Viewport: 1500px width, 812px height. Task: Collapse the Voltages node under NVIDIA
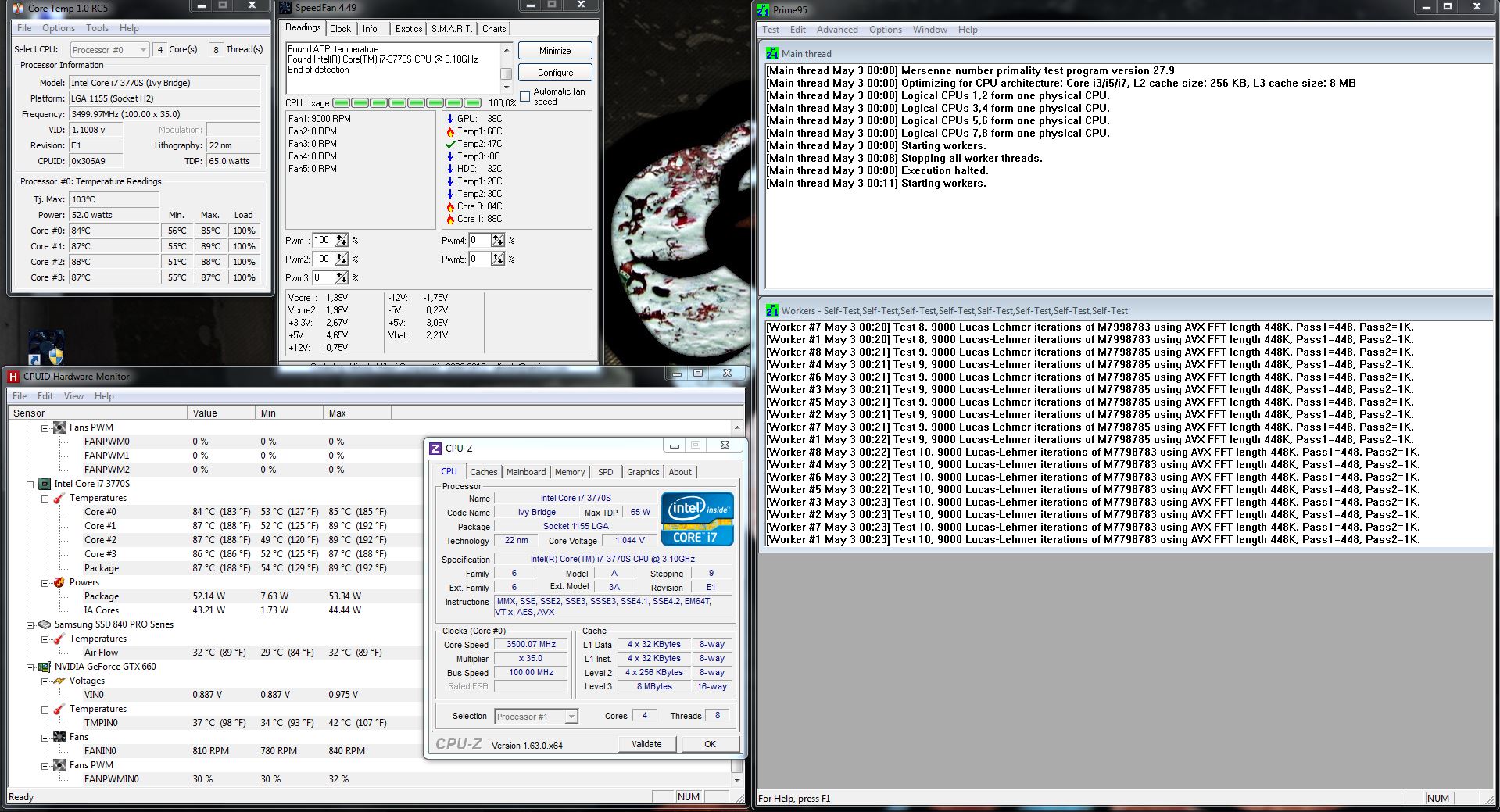point(45,681)
